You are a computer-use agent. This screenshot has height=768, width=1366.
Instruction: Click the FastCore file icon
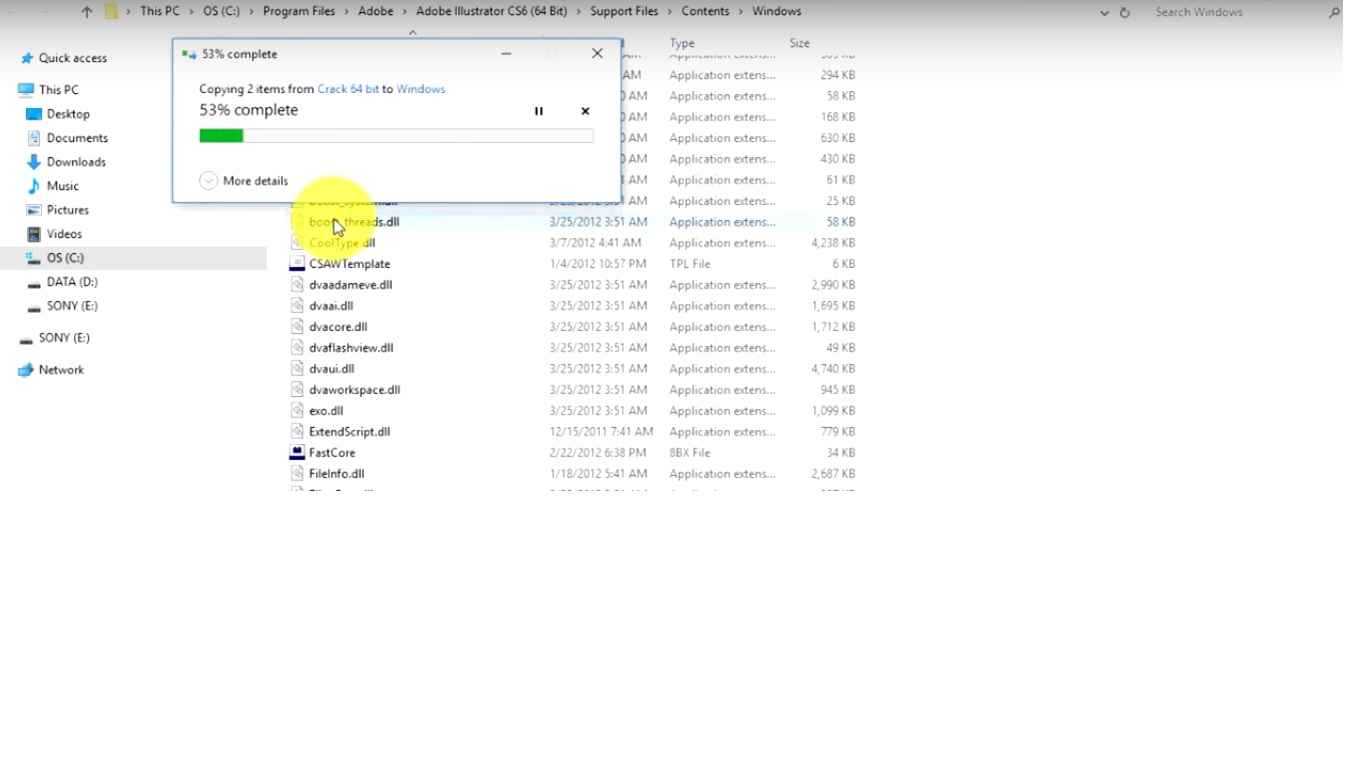[297, 453]
